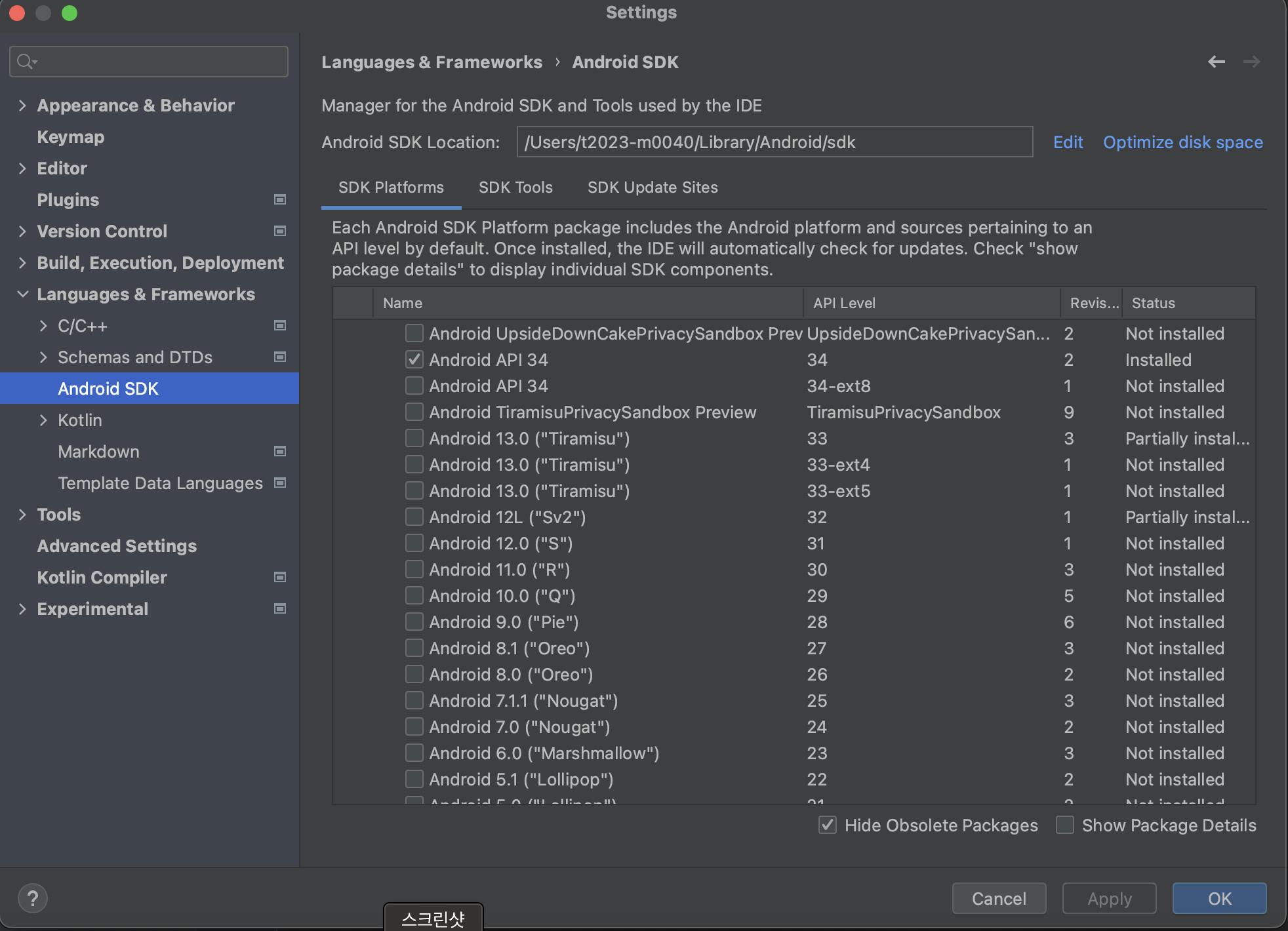Screen dimensions: 1288x931
Task: Expand the C/C++ subtree
Action: (43, 325)
